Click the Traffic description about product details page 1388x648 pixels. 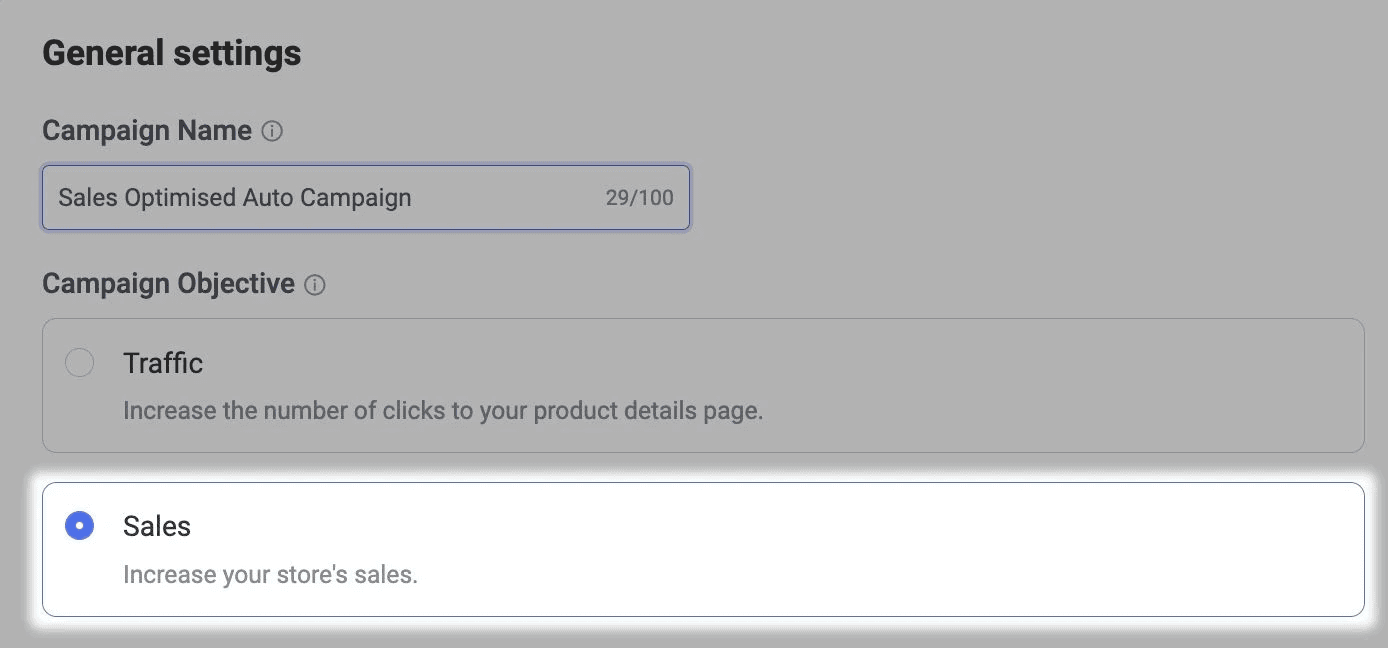click(x=443, y=411)
